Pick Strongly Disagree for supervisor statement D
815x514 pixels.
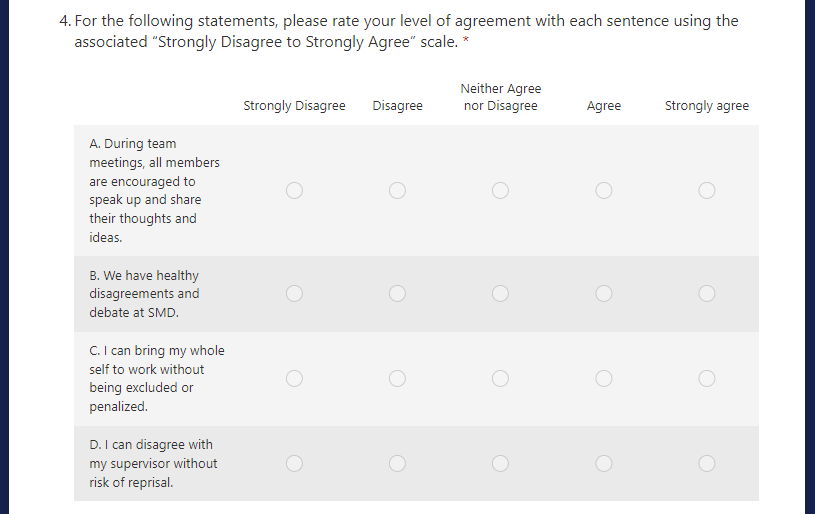point(294,463)
